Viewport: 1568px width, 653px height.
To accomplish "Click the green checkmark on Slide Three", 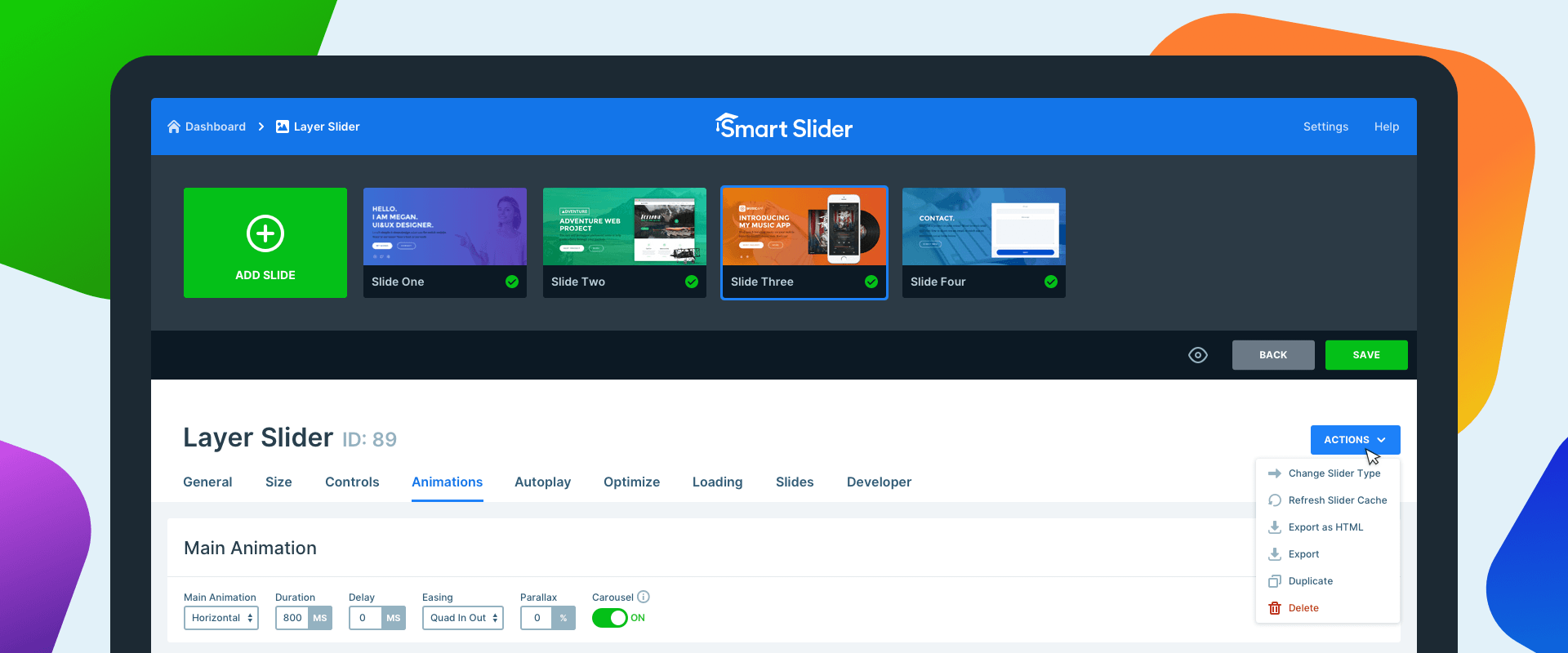I will coord(871,282).
